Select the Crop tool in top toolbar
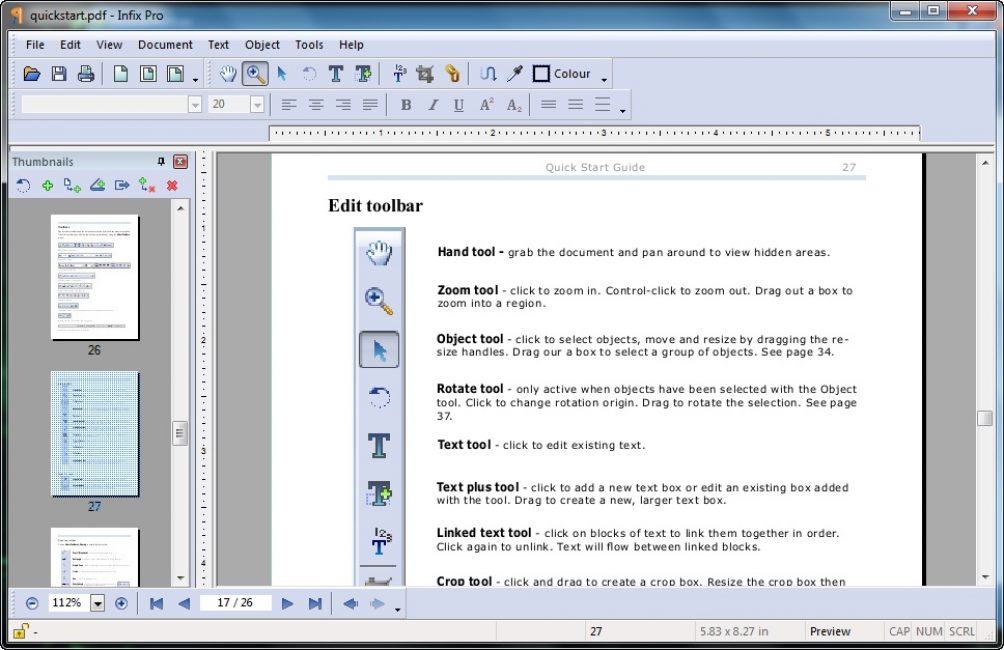 click(x=425, y=74)
